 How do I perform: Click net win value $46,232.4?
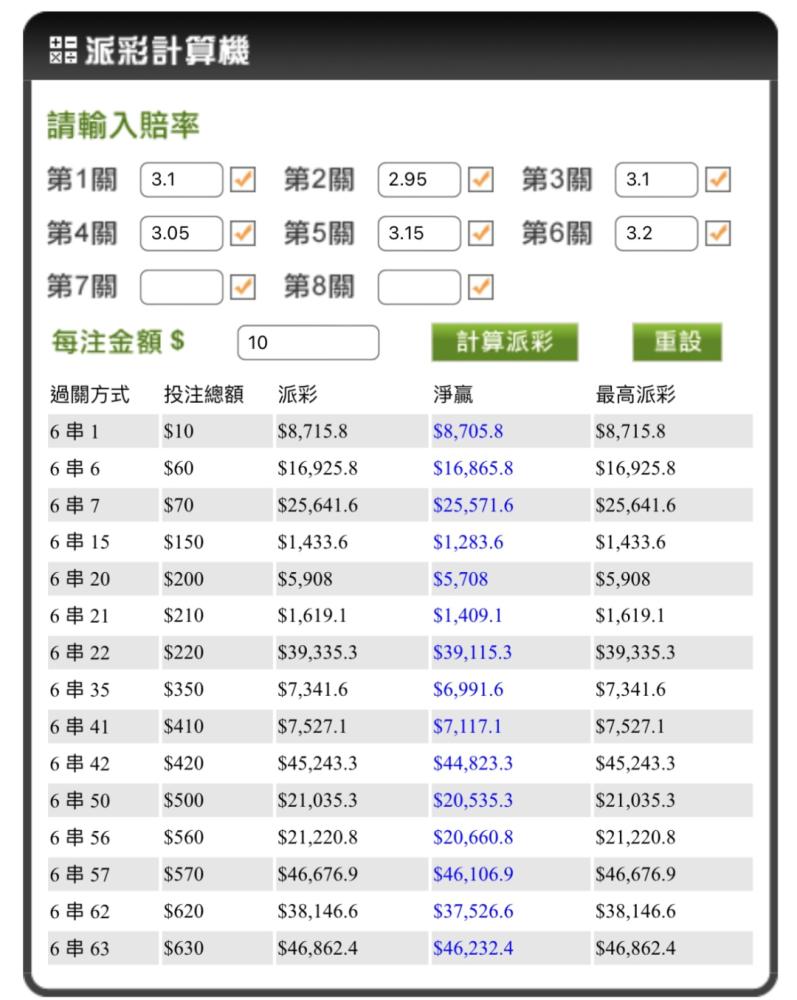(x=473, y=948)
